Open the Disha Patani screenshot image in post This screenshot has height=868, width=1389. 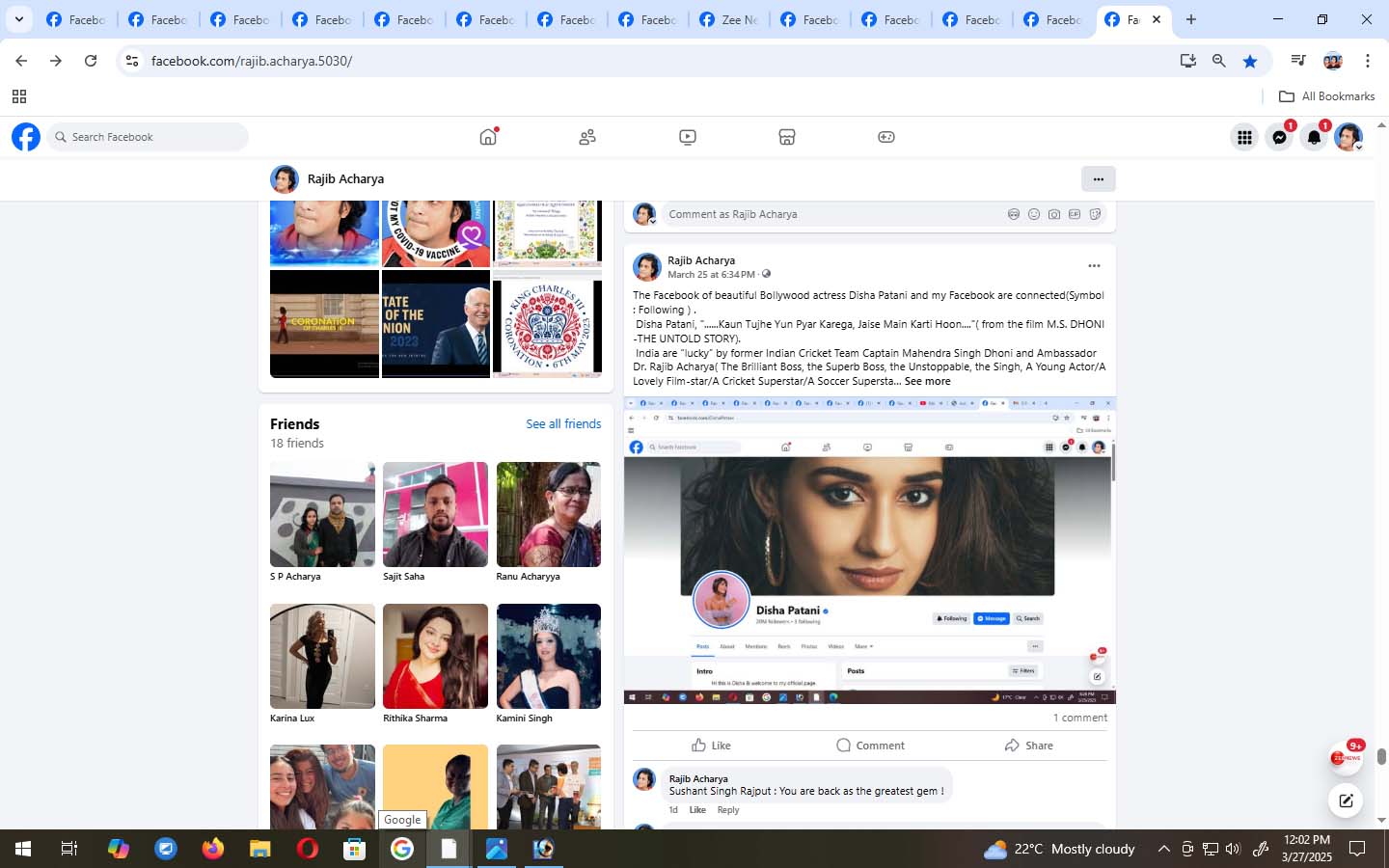coord(869,551)
